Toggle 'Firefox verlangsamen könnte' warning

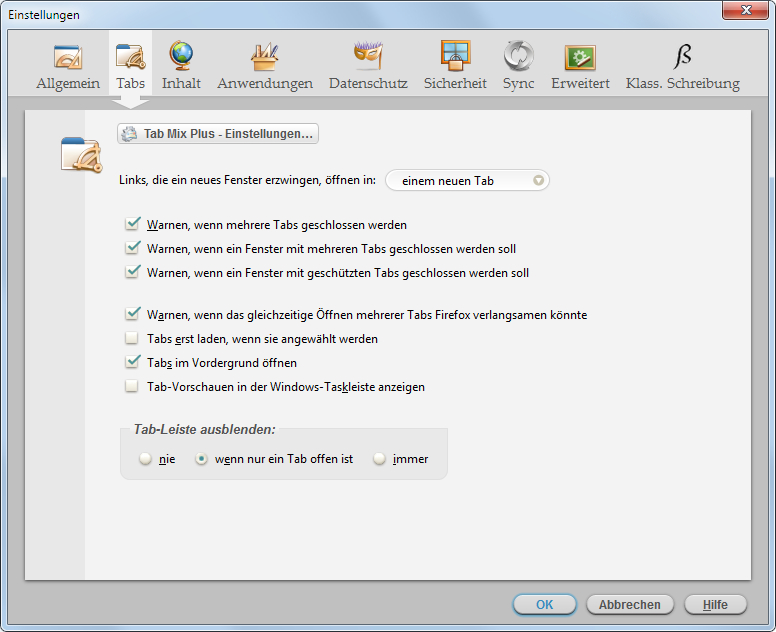click(x=132, y=314)
